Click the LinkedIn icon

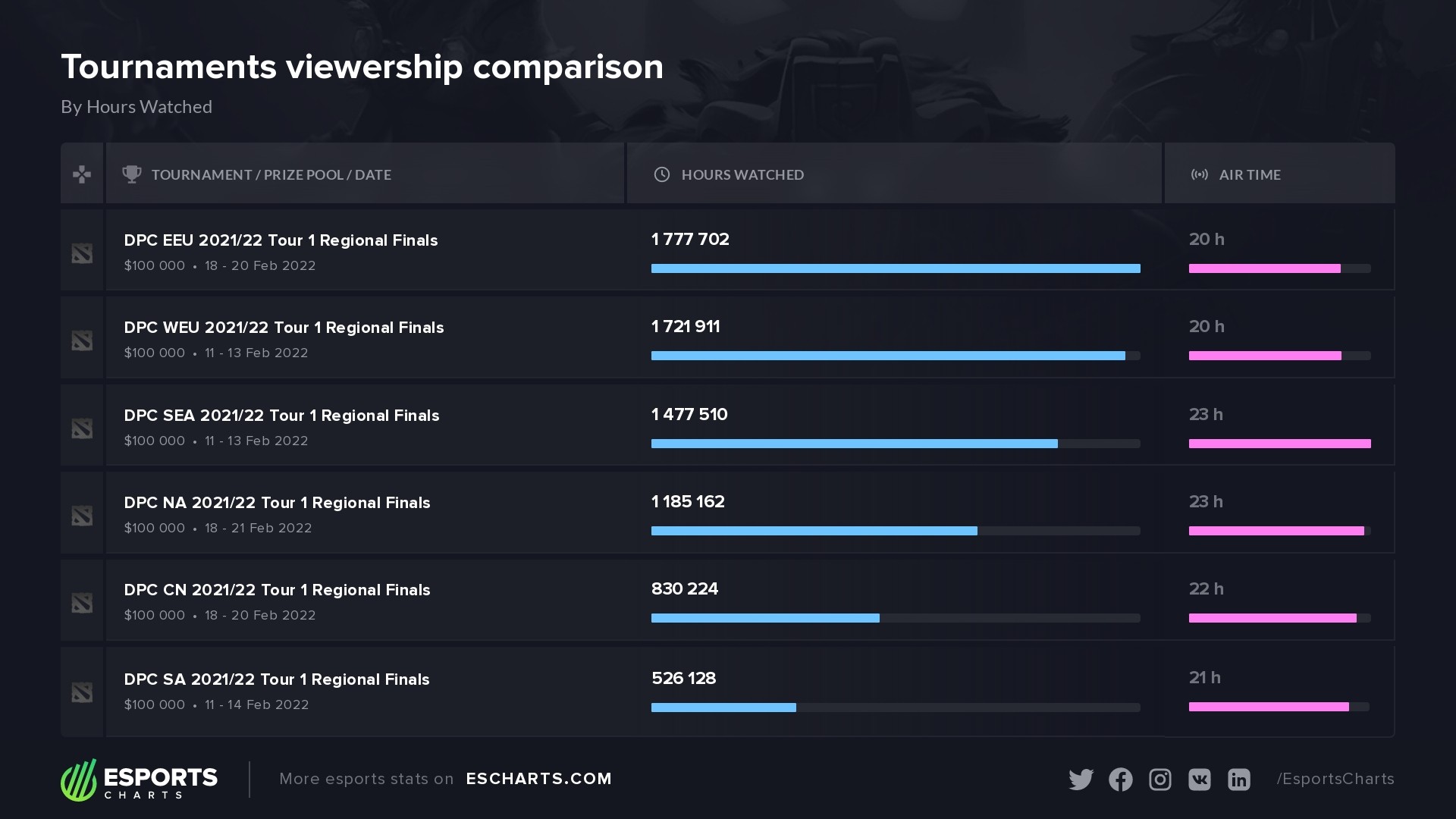click(1238, 780)
